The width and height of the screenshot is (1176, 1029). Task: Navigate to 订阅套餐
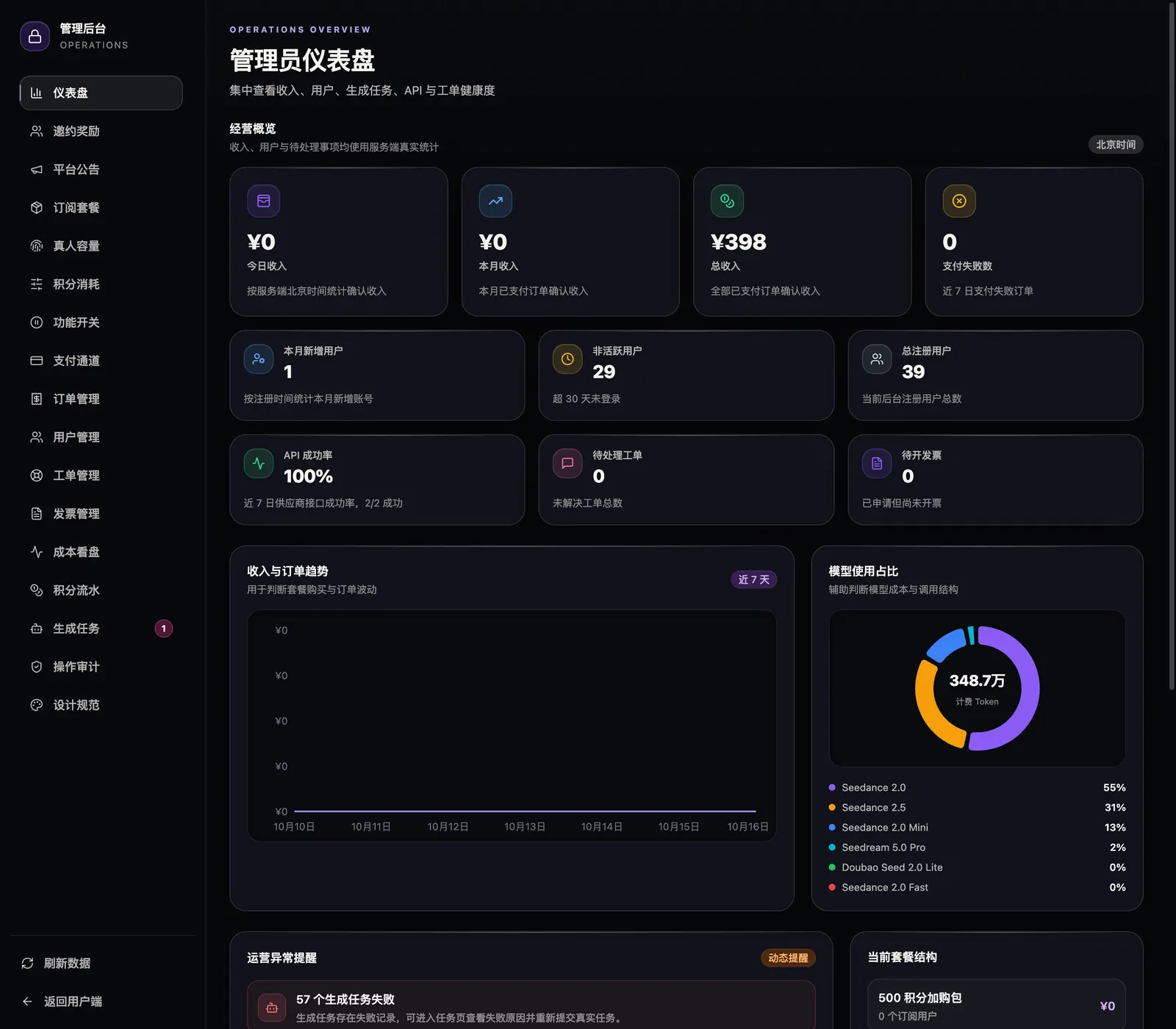[101, 207]
